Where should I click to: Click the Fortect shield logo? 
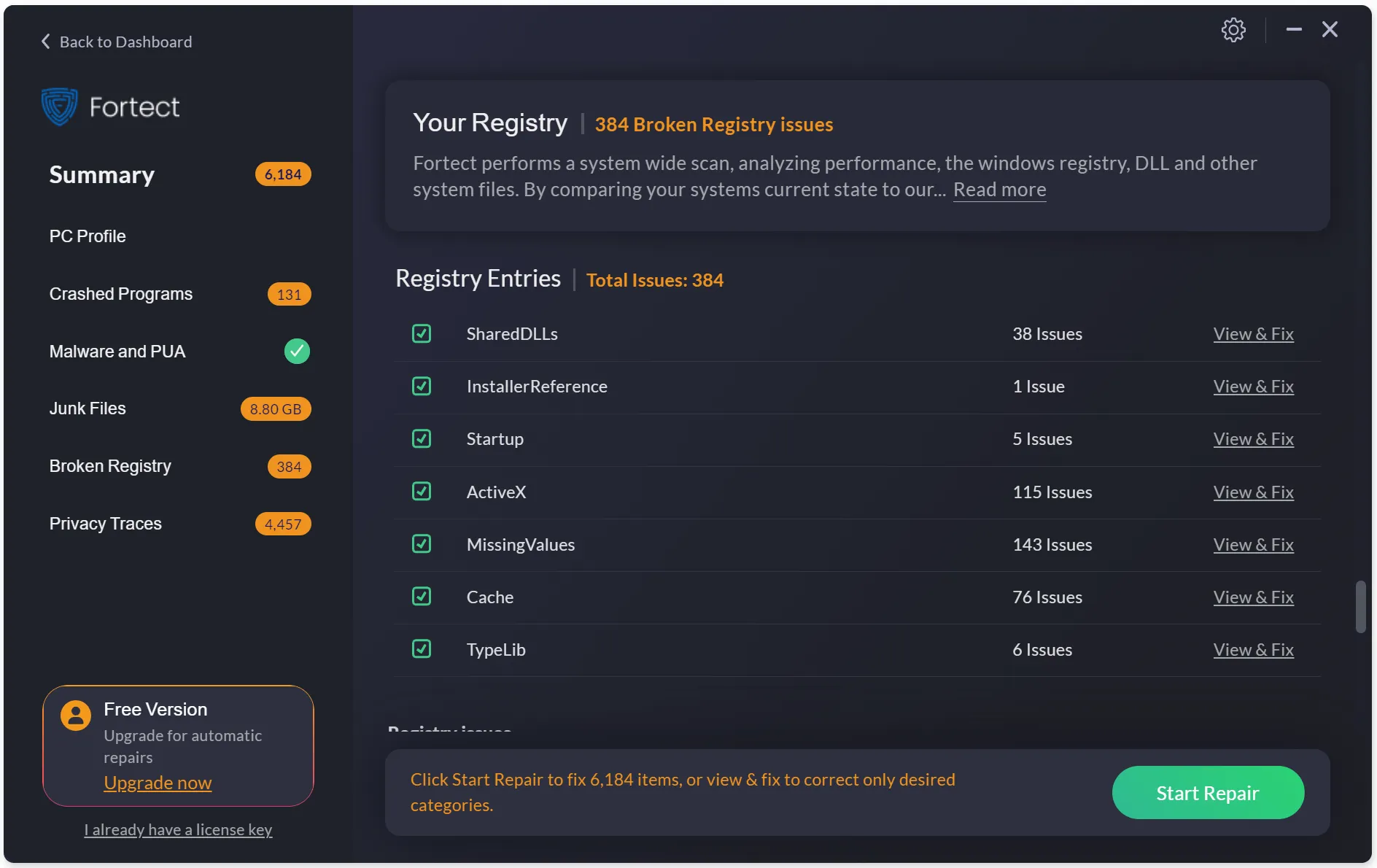(59, 106)
